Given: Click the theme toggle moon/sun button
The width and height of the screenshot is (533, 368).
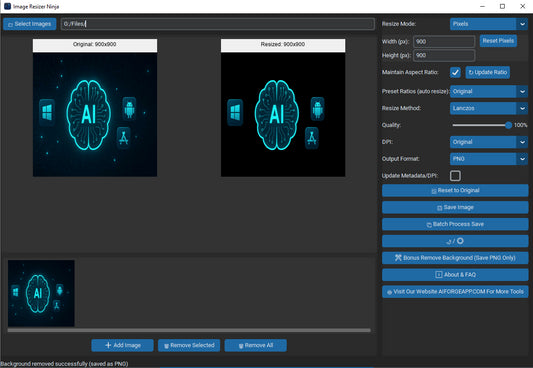Looking at the screenshot, I should 455,241.
